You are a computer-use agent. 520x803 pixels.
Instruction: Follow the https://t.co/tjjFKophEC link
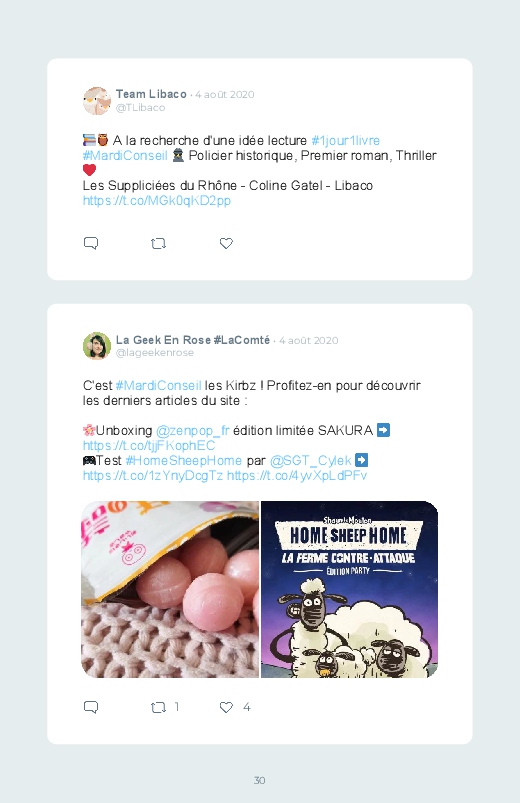pos(149,446)
